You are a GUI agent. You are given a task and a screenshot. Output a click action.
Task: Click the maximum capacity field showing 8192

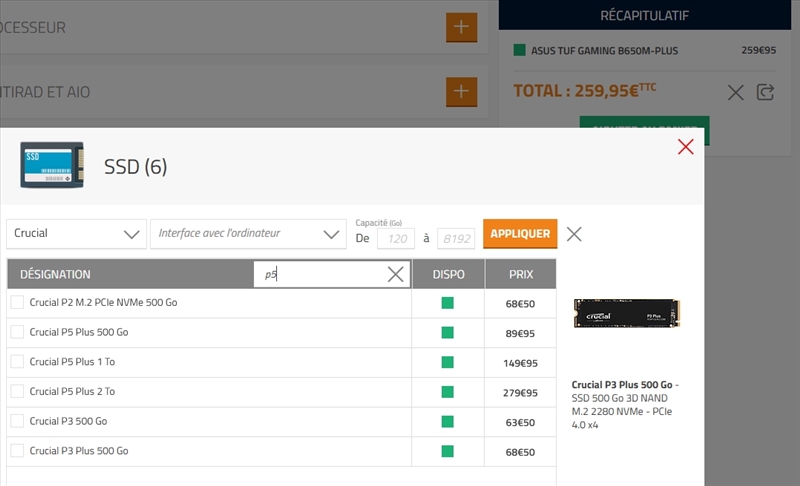point(456,239)
